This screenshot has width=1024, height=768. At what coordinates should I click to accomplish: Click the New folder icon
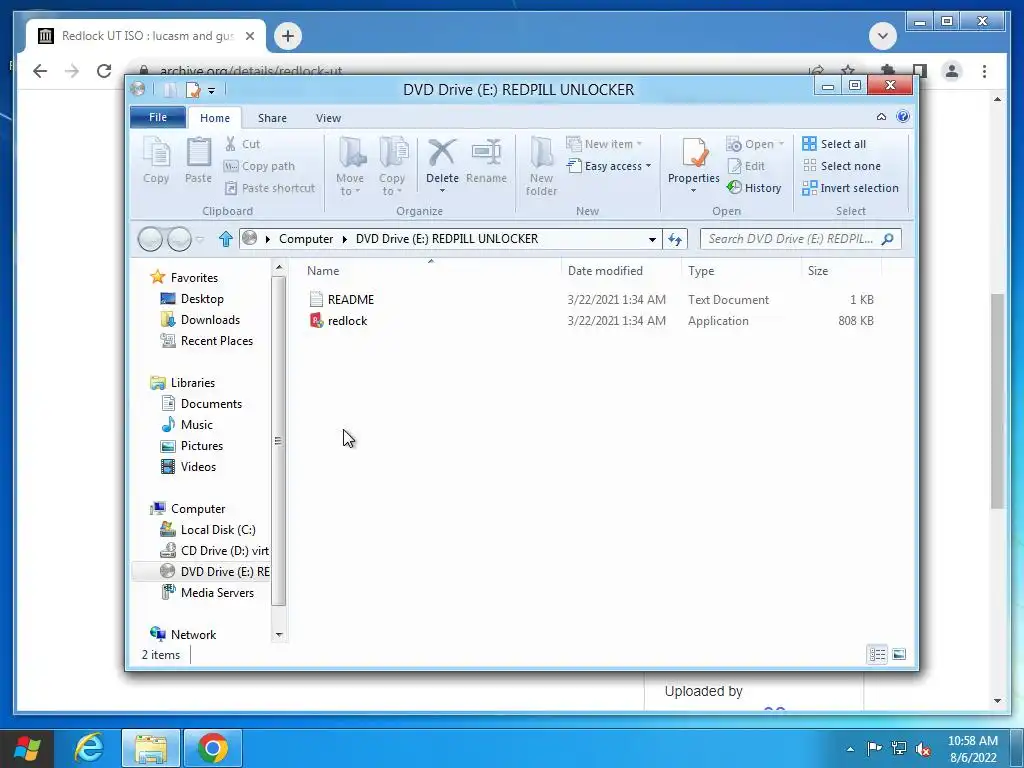[x=541, y=167]
